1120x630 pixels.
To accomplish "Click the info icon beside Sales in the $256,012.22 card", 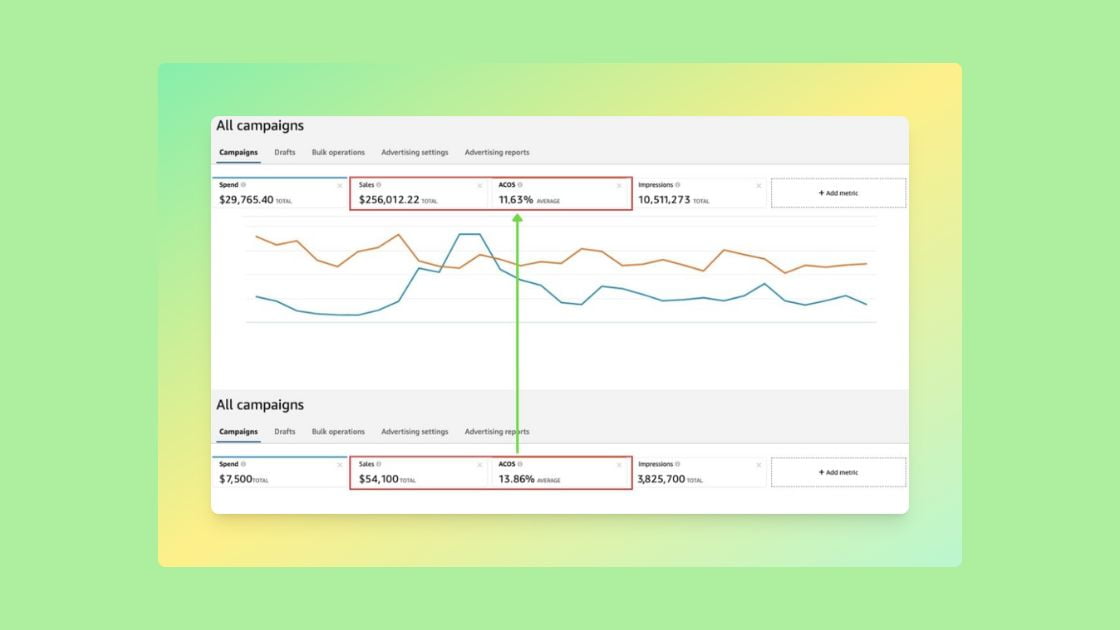I will click(x=380, y=185).
